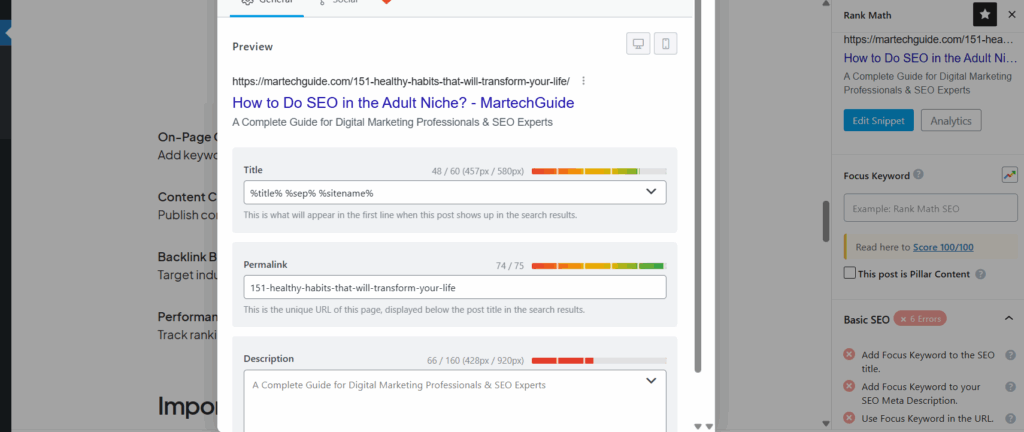Click the Rank Math panel title
Image resolution: width=1024 pixels, height=432 pixels.
pyautogui.click(x=867, y=15)
